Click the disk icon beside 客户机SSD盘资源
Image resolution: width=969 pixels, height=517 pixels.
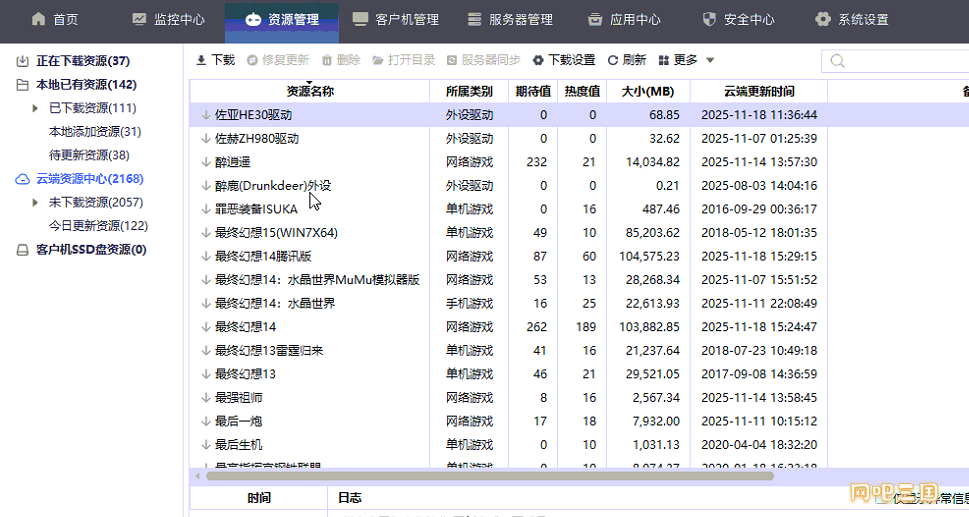coord(22,250)
